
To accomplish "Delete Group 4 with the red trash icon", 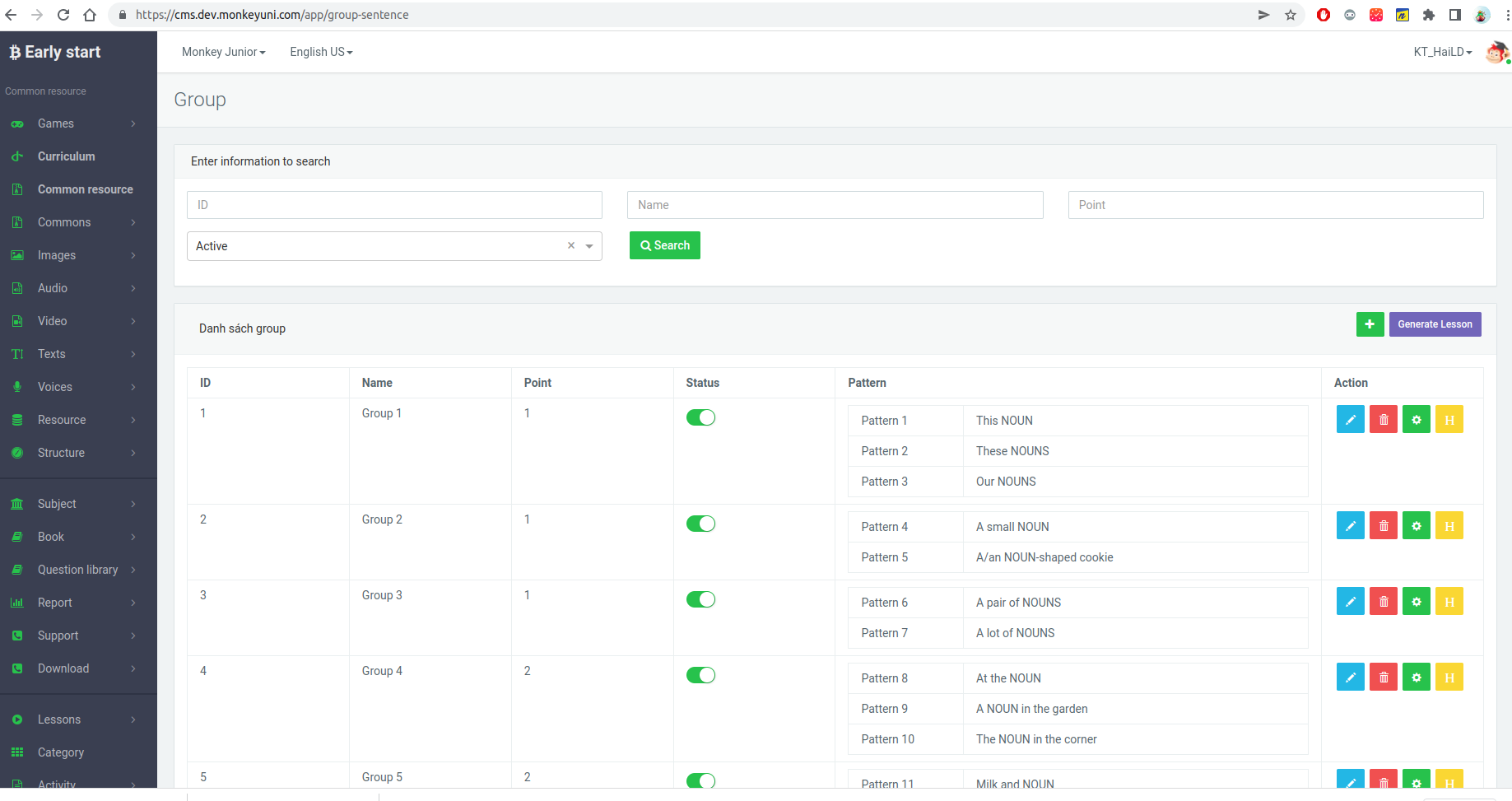I will pyautogui.click(x=1383, y=678).
